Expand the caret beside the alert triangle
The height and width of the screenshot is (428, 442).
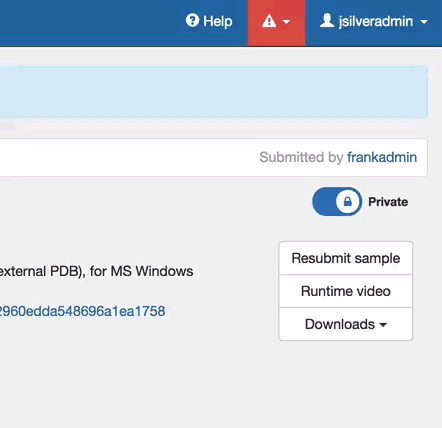pos(286,22)
